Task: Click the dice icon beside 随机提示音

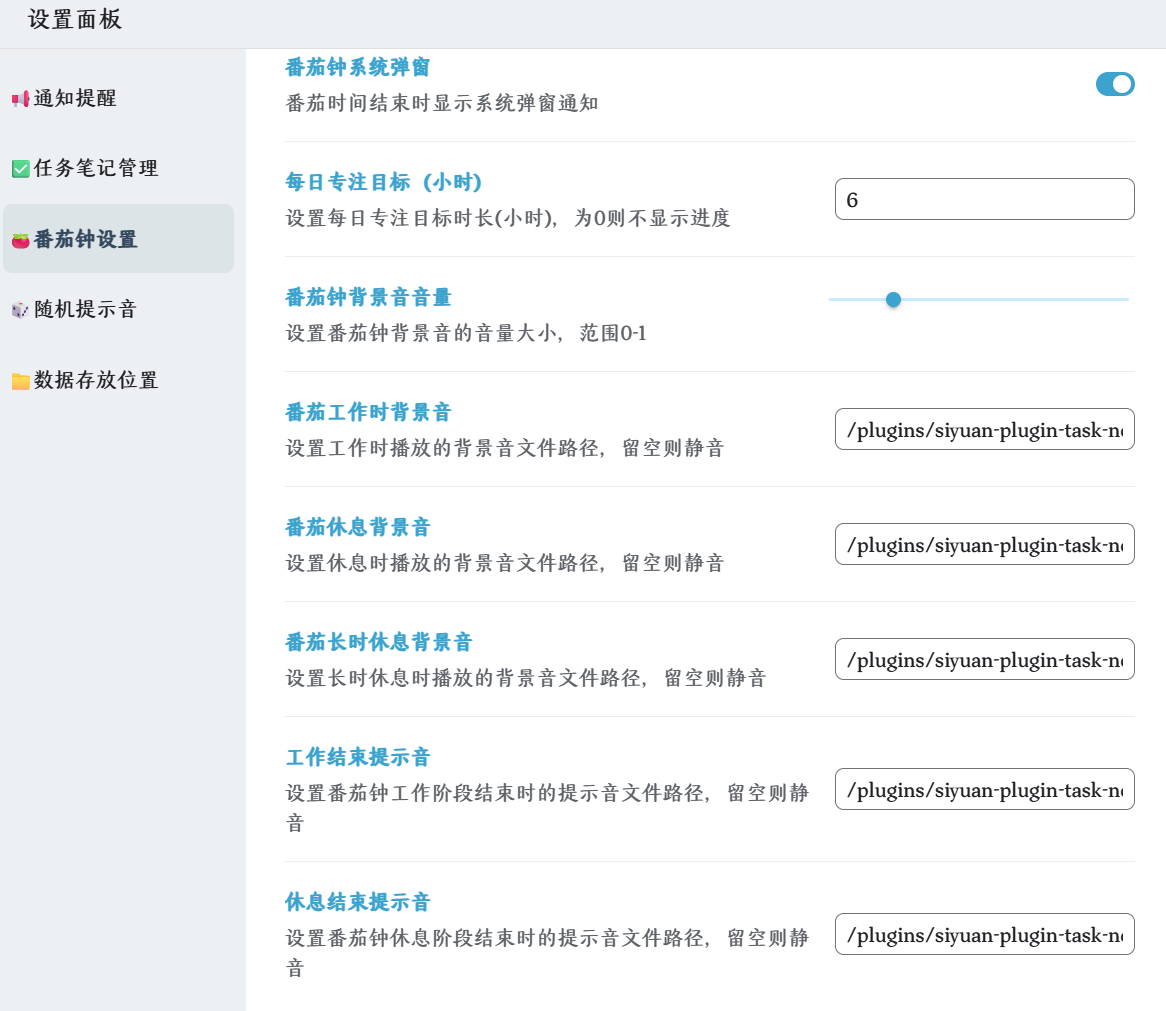Action: click(x=20, y=310)
